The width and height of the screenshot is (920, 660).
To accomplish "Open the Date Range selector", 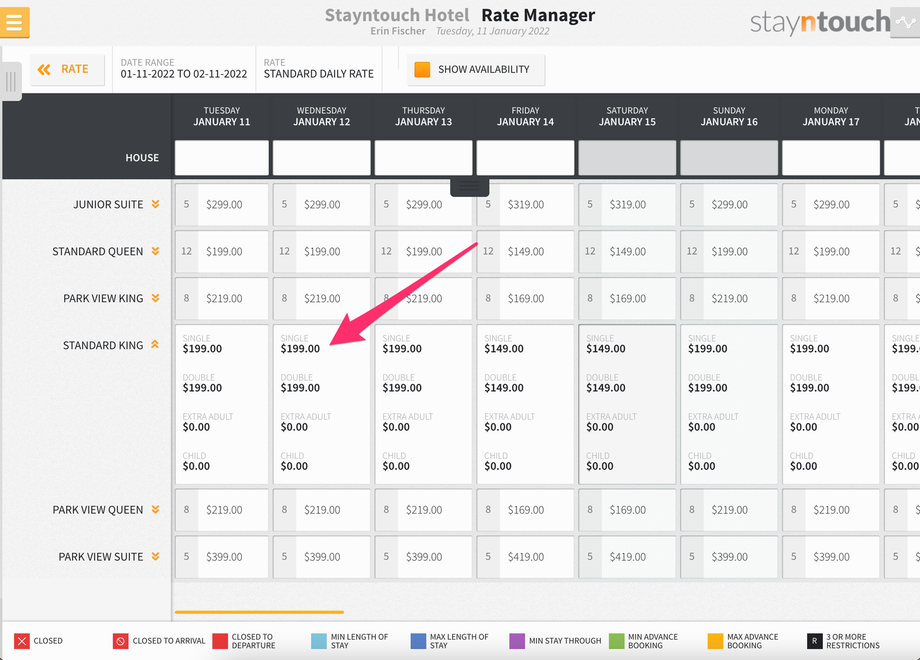I will pyautogui.click(x=184, y=69).
